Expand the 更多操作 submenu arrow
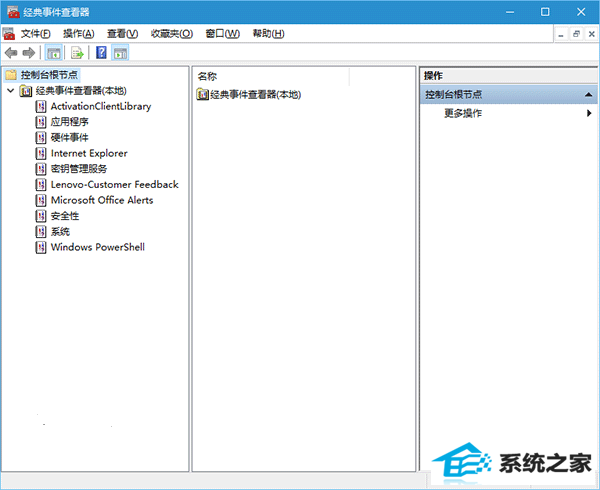The image size is (600, 490). click(589, 113)
